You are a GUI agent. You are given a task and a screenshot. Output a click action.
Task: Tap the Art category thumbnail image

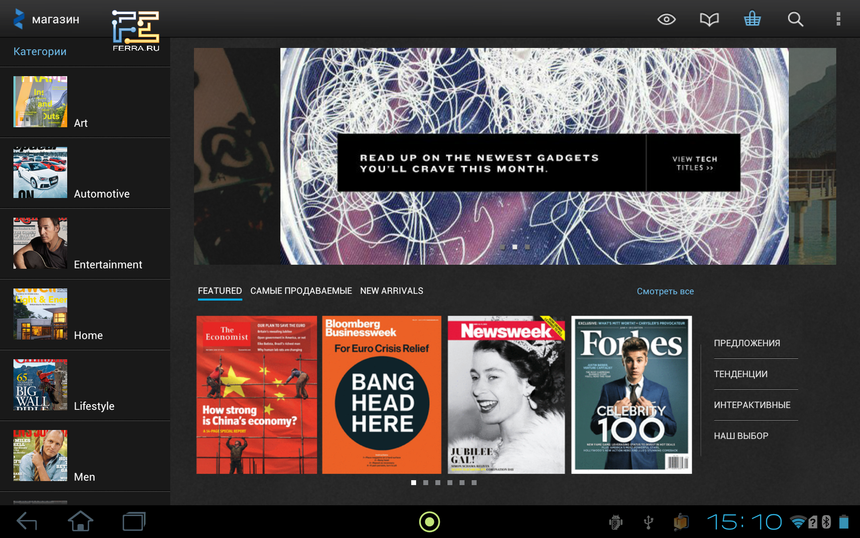(40, 102)
